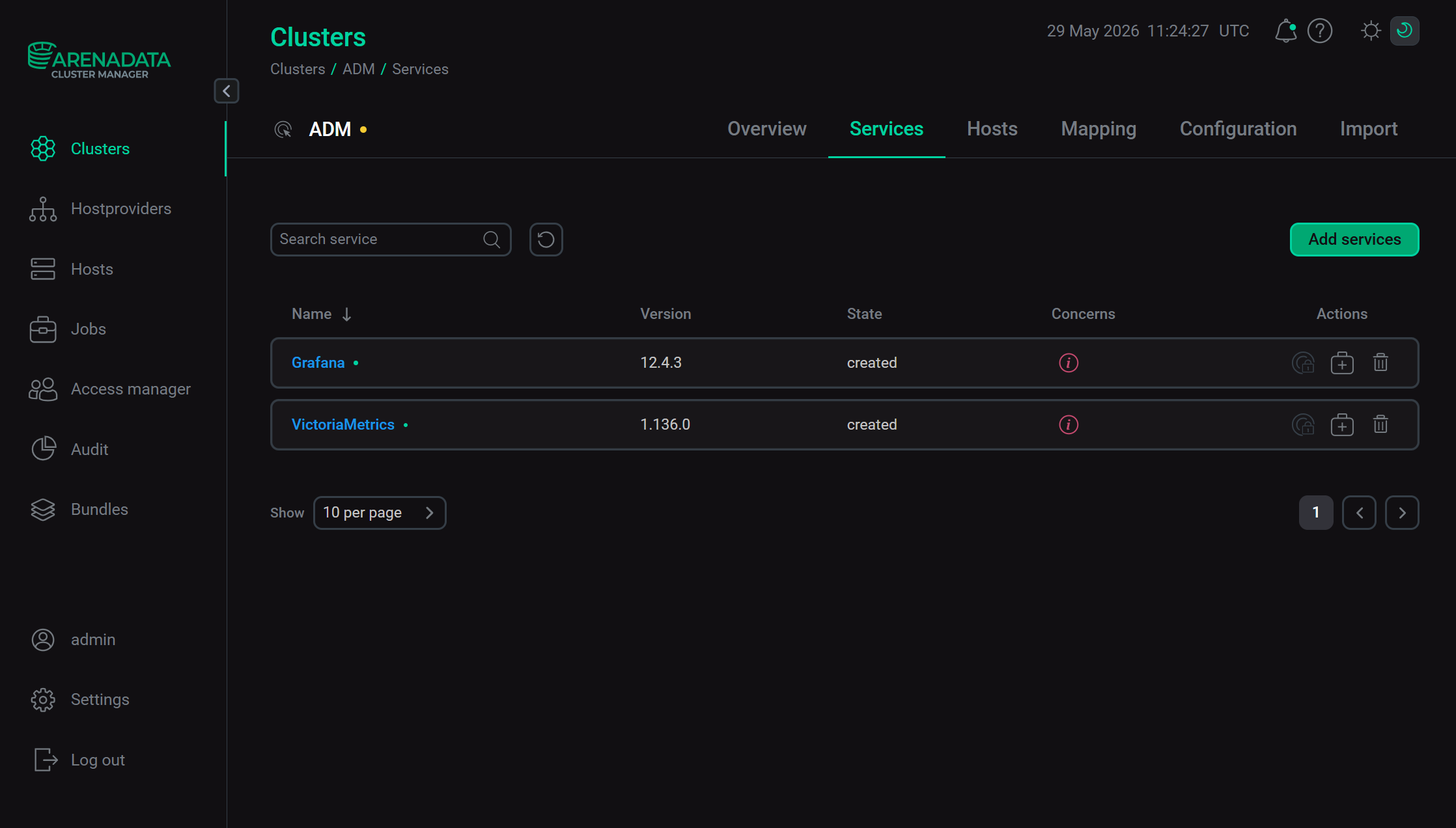Click the Arenadata Cluster Manager logo
This screenshot has height=828, width=1456.
point(99,61)
